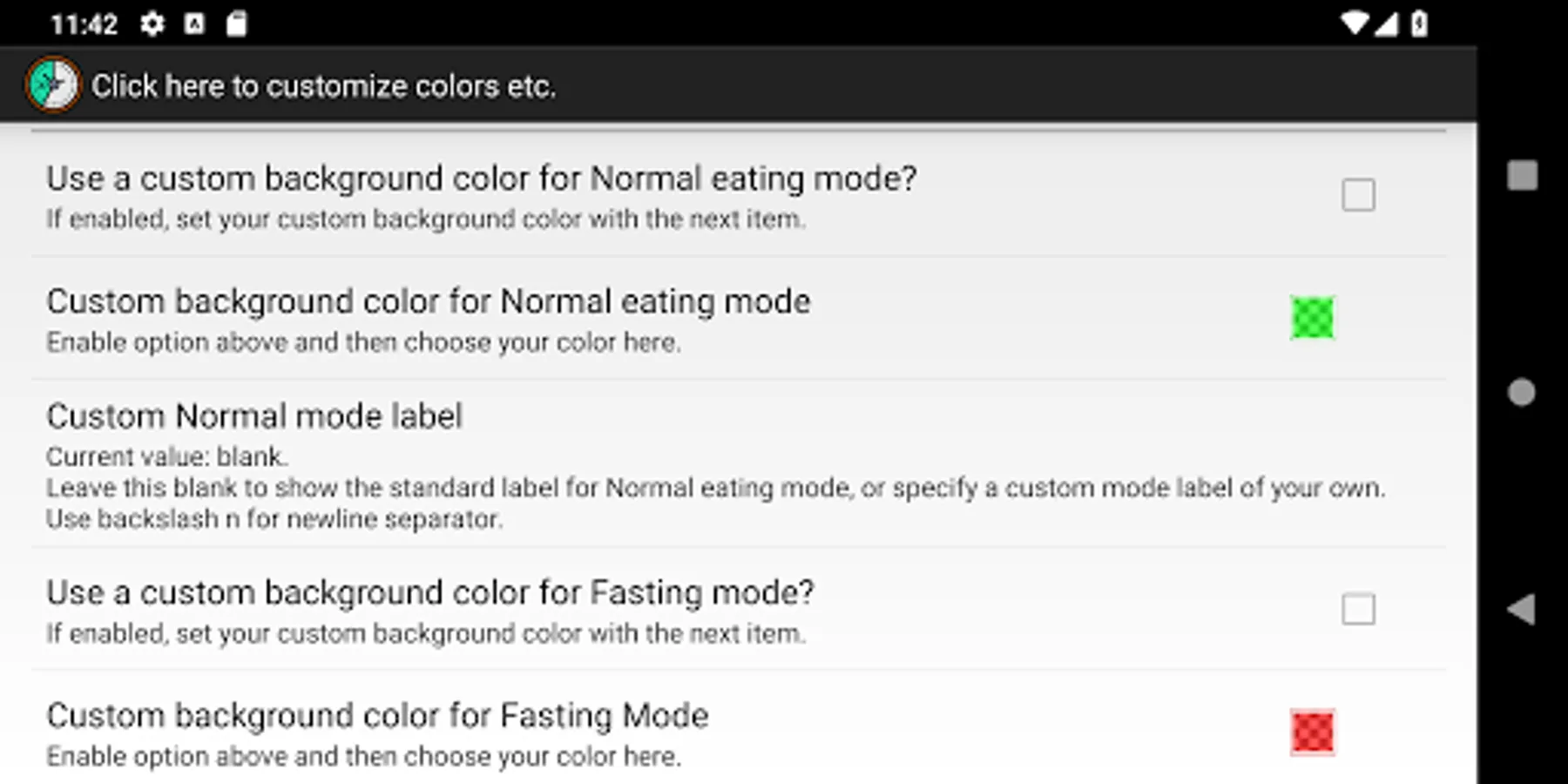Image resolution: width=1568 pixels, height=784 pixels.
Task: Select "Custom background color for Normal eating mode" item
Action: (x=428, y=302)
